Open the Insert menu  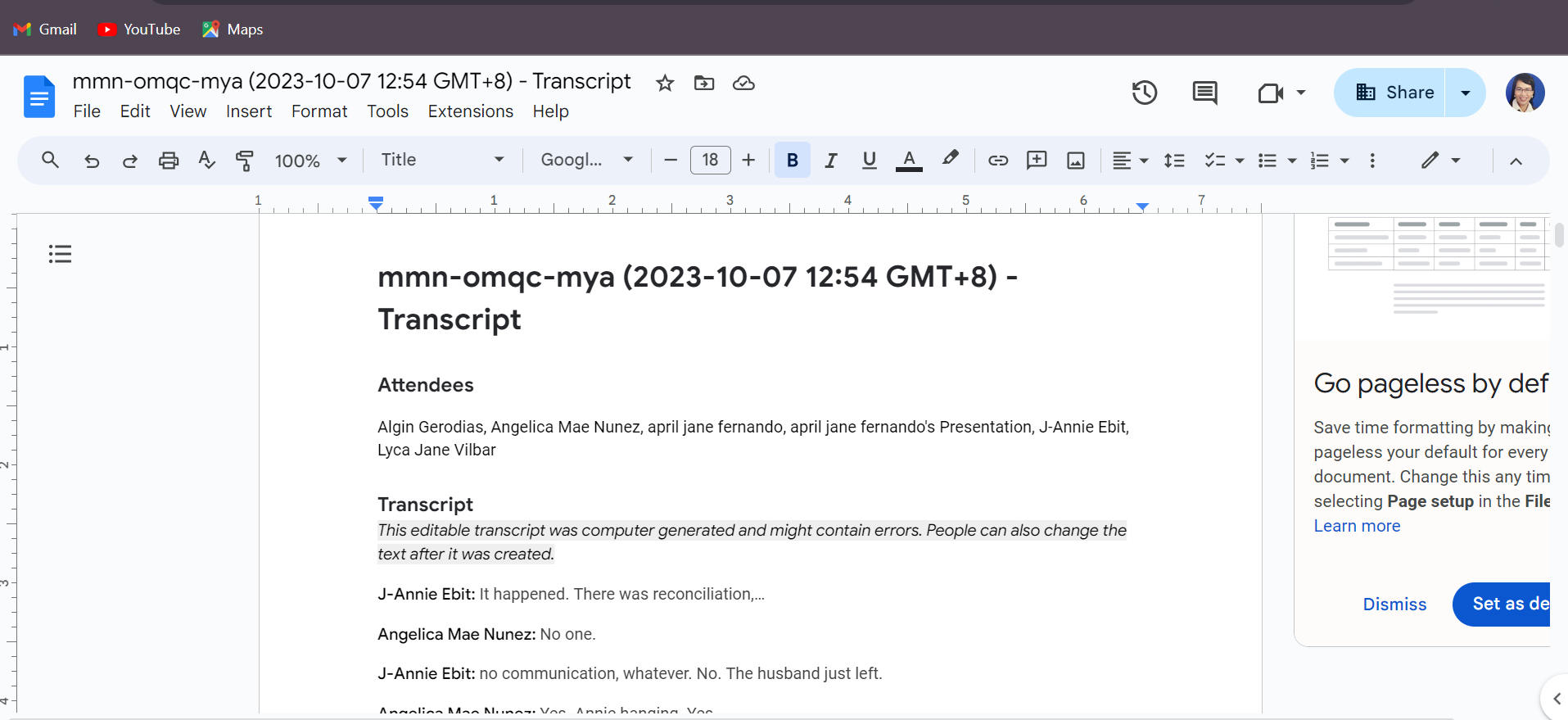click(248, 111)
